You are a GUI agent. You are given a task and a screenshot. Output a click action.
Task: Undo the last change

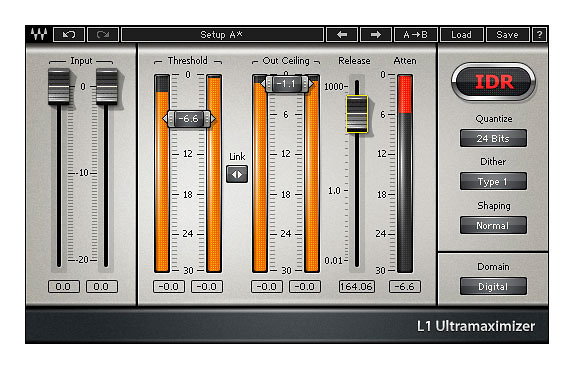point(69,35)
